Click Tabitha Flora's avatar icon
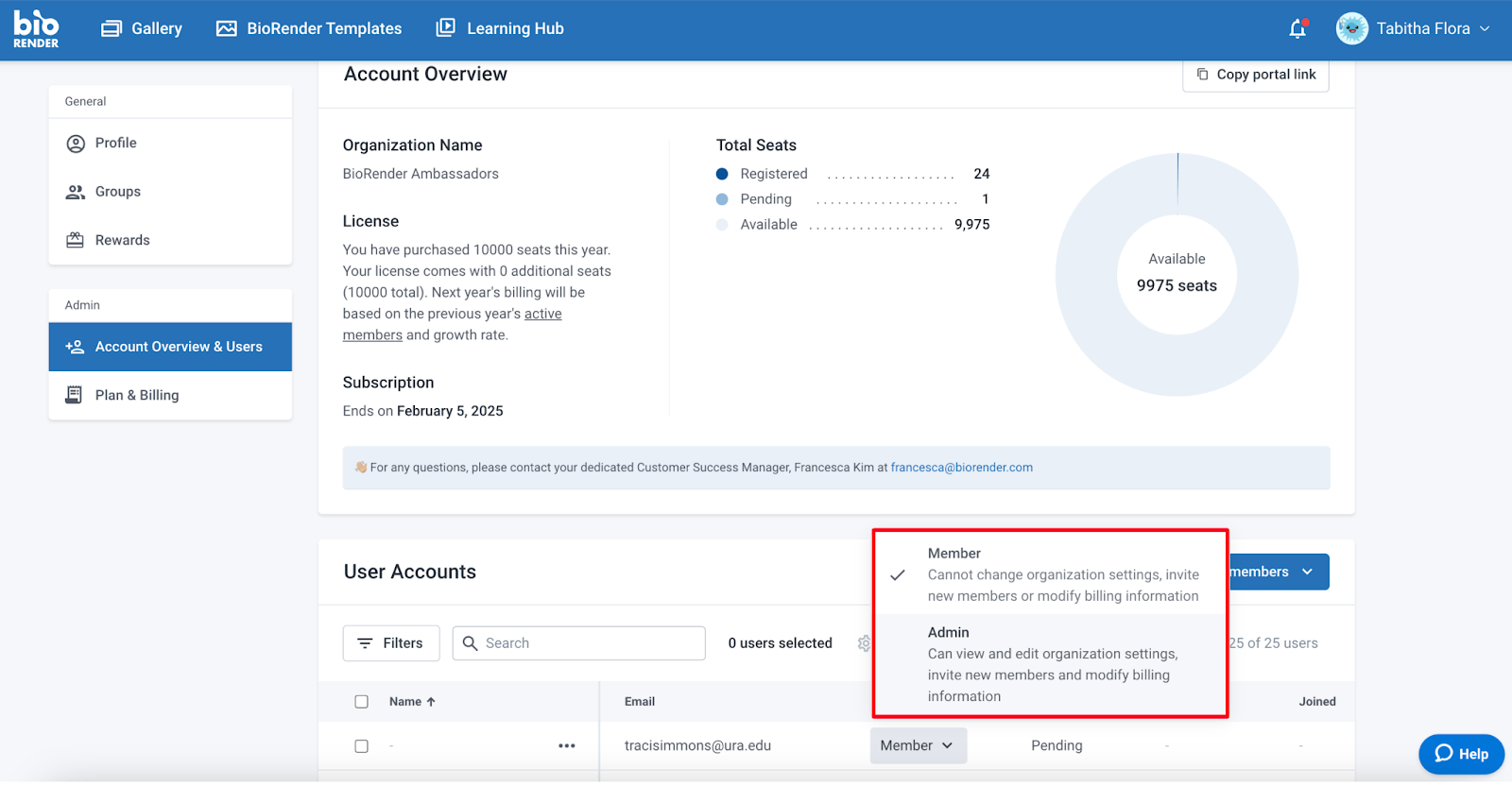This screenshot has height=786, width=1512. coord(1351,29)
